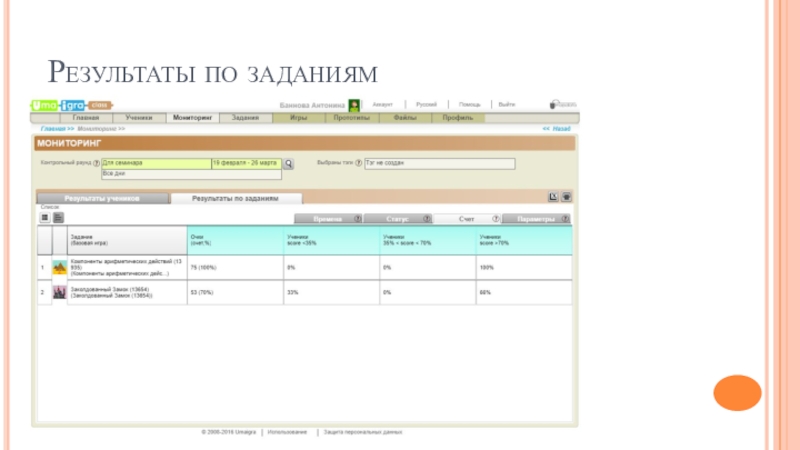This screenshot has width=800, height=450.
Task: Click help icon beside Выбраны тэги
Action: click(359, 163)
